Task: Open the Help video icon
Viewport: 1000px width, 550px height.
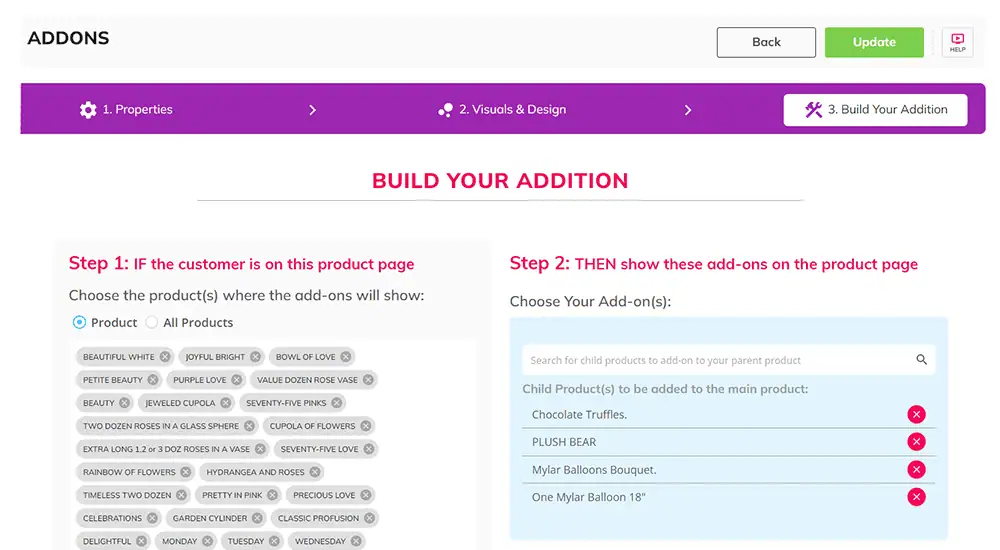Action: [957, 42]
